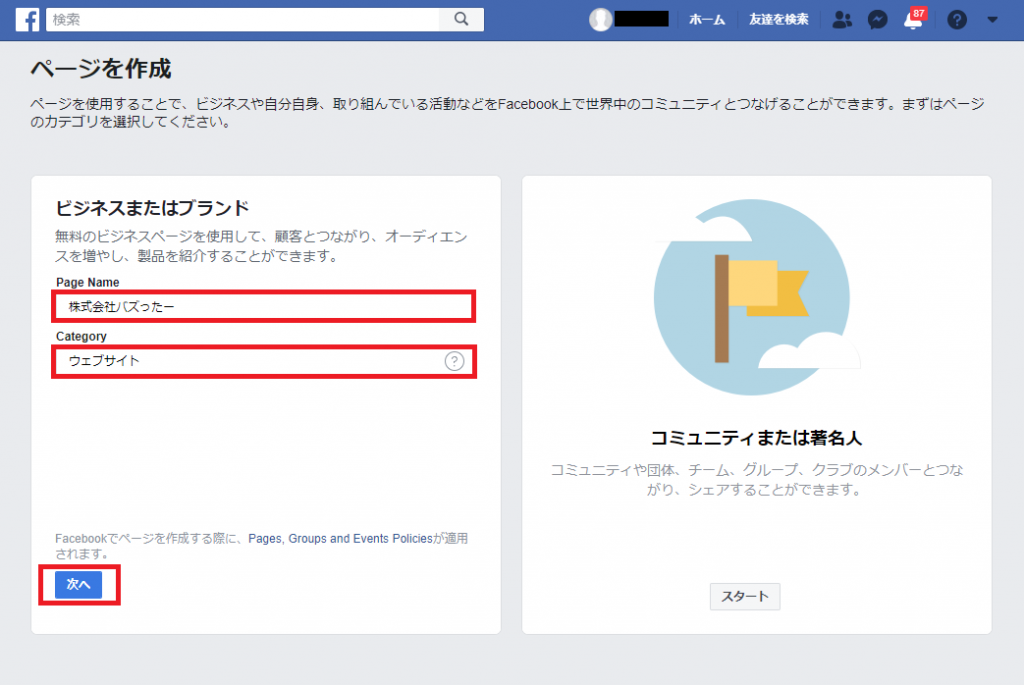This screenshot has height=685, width=1024.
Task: Open 友達を検索 in the top bar
Action: click(779, 19)
